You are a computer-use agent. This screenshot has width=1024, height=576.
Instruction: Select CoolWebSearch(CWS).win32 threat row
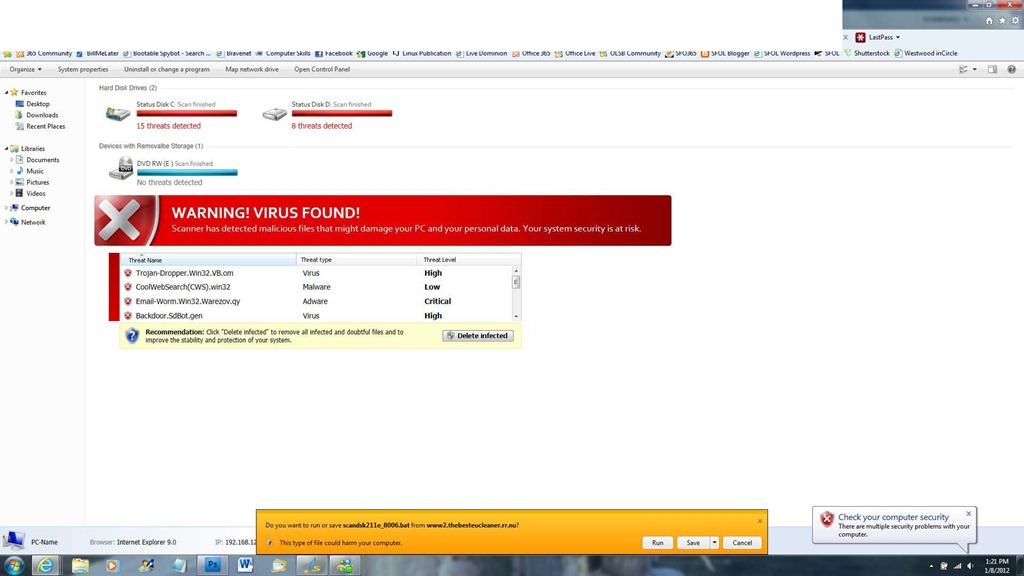(316, 287)
